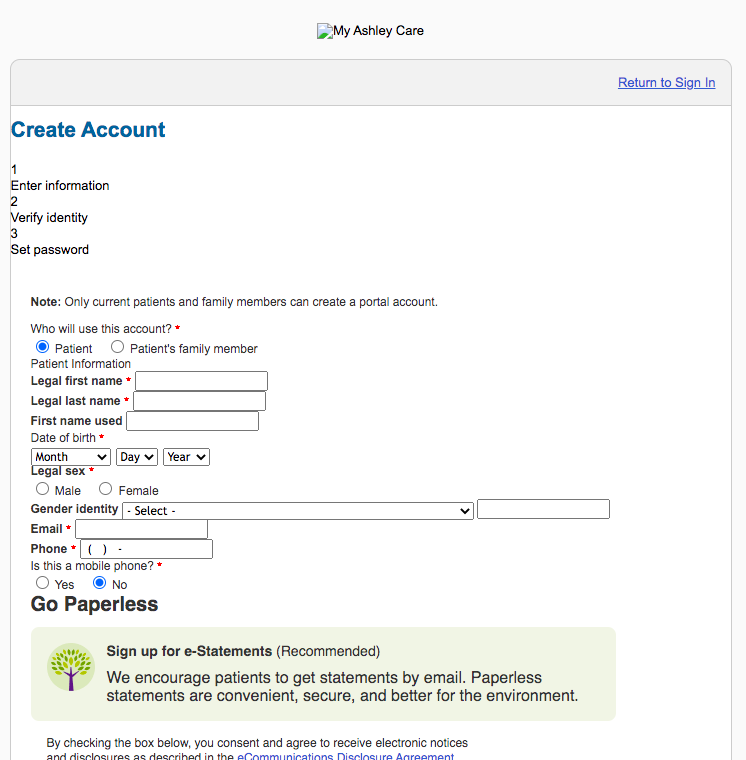Click the text box beside Gender identity
Image resolution: width=746 pixels, height=760 pixels.
543,509
